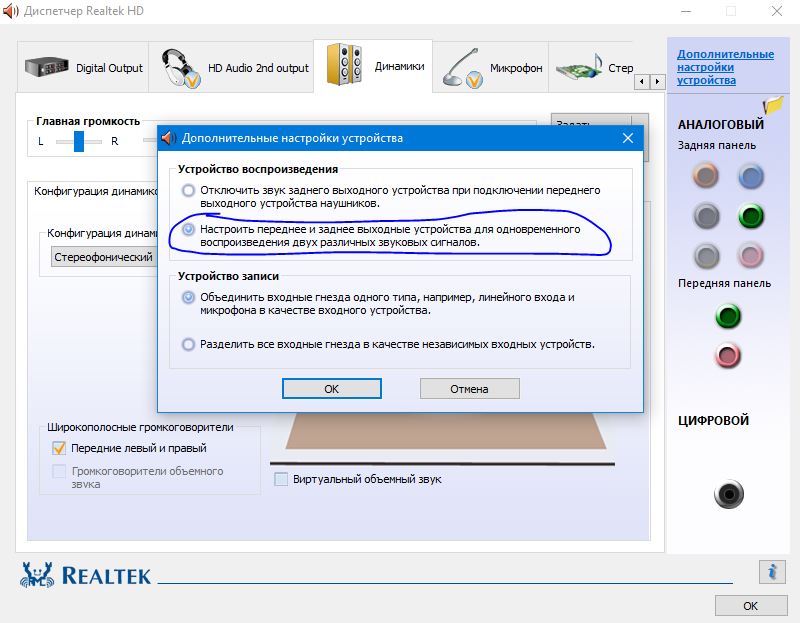Toggle 'Передние левый и правый' checkbox
Image resolution: width=800 pixels, height=623 pixels.
pyautogui.click(x=59, y=448)
